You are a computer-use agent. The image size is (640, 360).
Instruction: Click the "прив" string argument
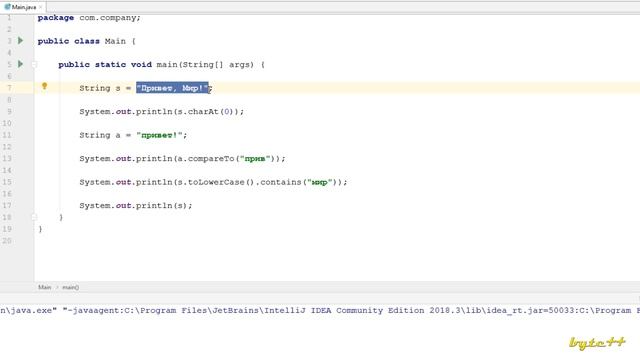(255, 158)
